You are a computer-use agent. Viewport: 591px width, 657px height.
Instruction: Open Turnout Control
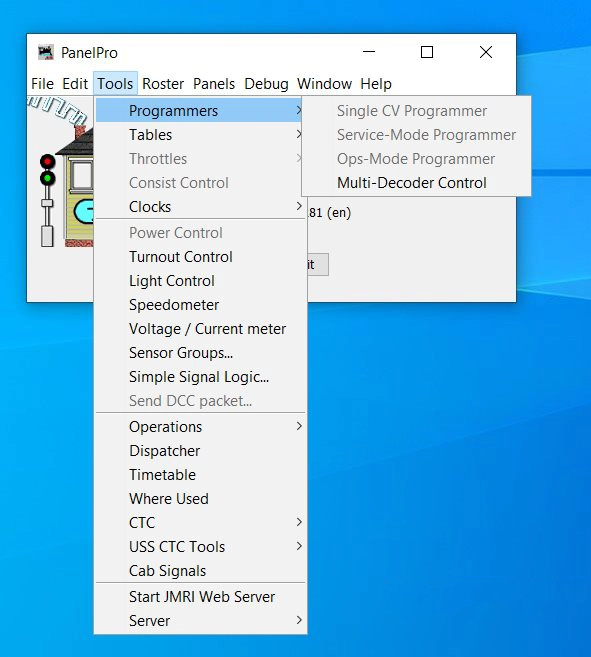pyautogui.click(x=200, y=256)
